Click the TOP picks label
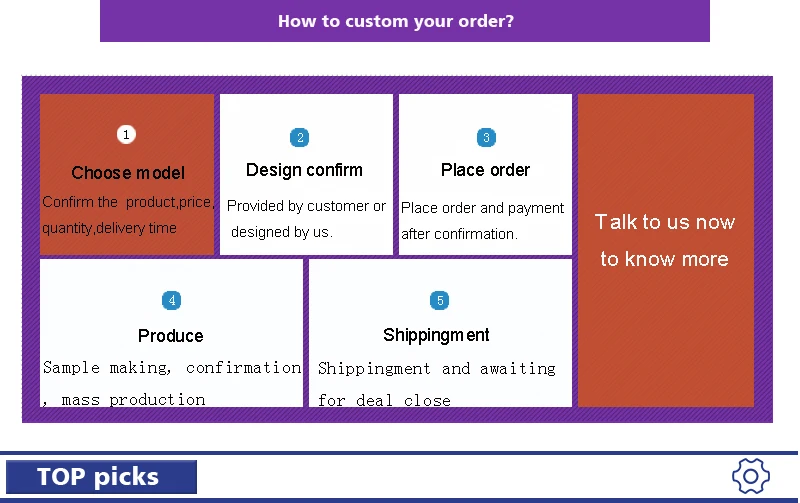 pyautogui.click(x=99, y=477)
